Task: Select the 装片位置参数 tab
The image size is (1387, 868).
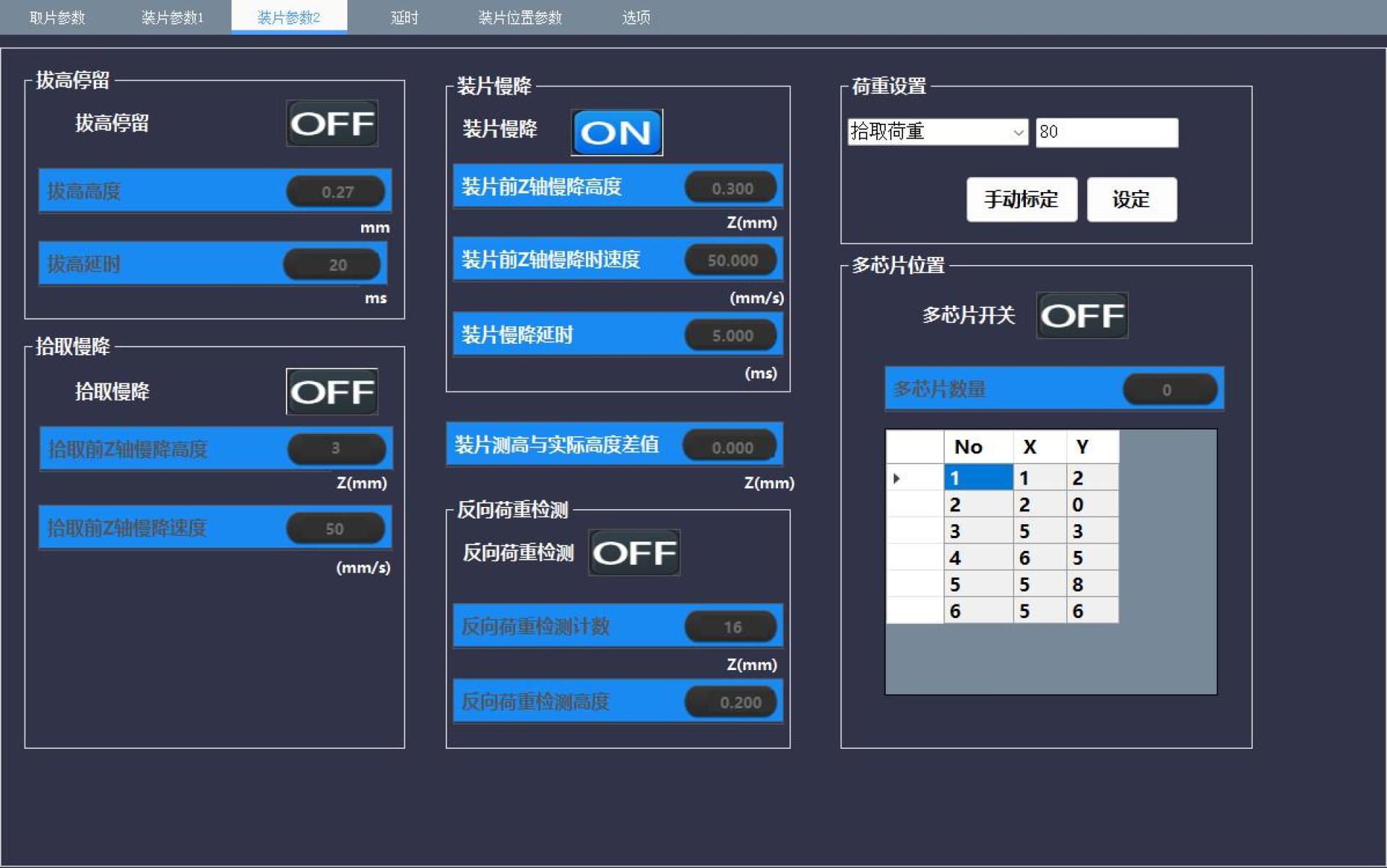Action: coord(520,17)
